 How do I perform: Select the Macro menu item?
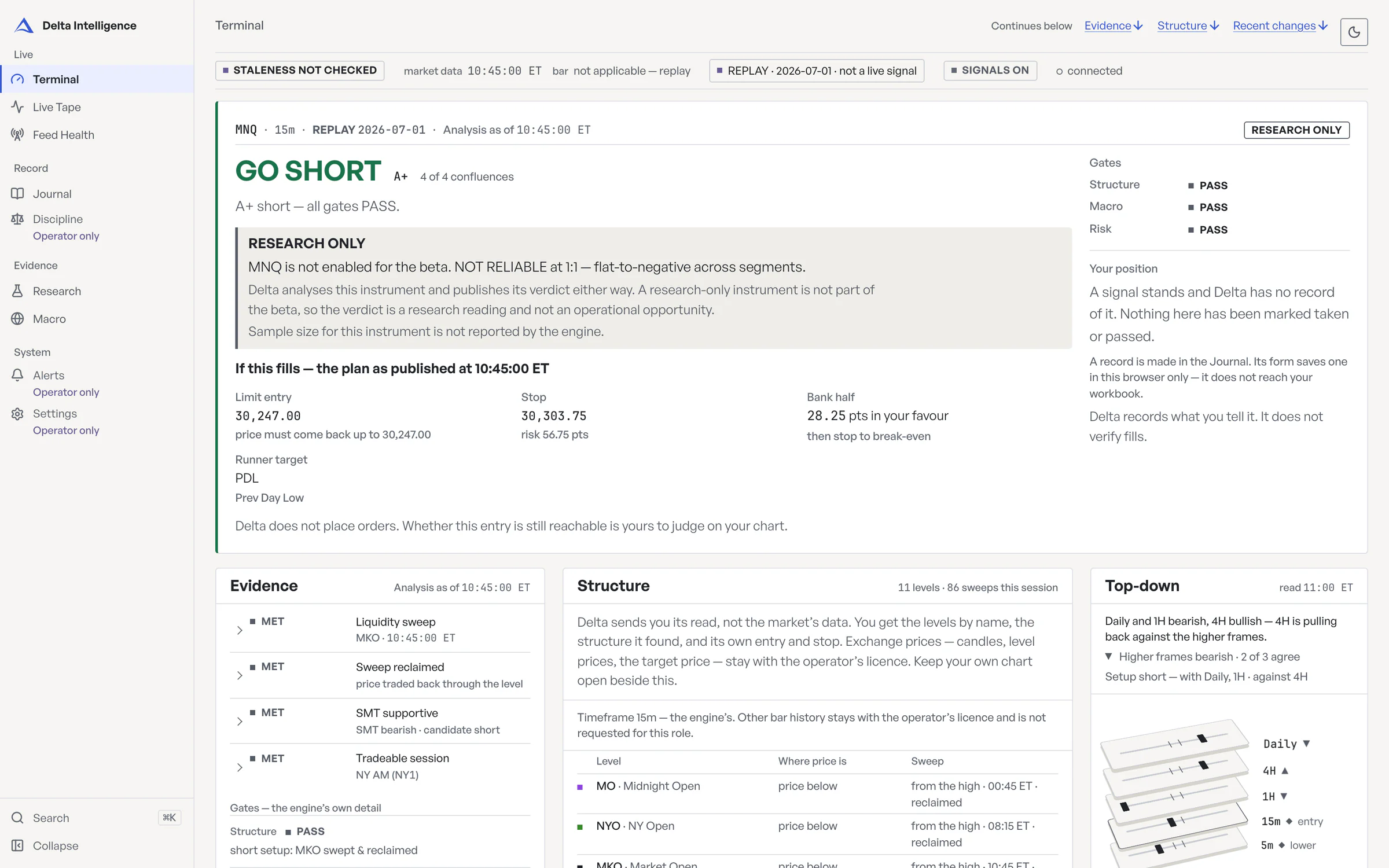(x=97, y=319)
